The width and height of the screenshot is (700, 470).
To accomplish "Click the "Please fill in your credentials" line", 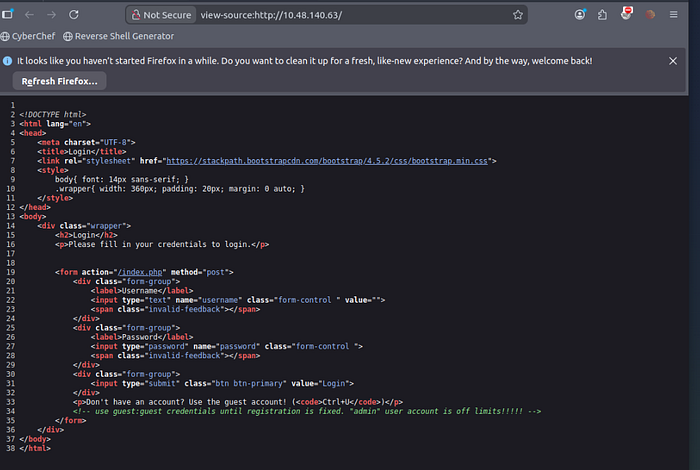I will [x=162, y=244].
